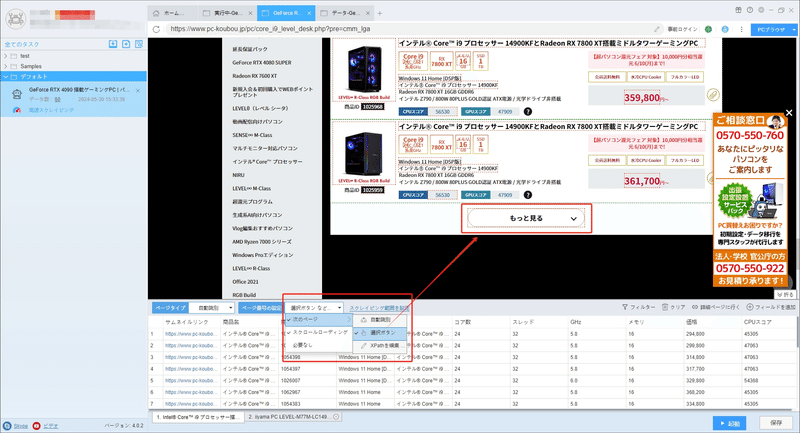Click the 事前ログイン button
Viewport: 800px width, 433px height.
tap(682, 29)
